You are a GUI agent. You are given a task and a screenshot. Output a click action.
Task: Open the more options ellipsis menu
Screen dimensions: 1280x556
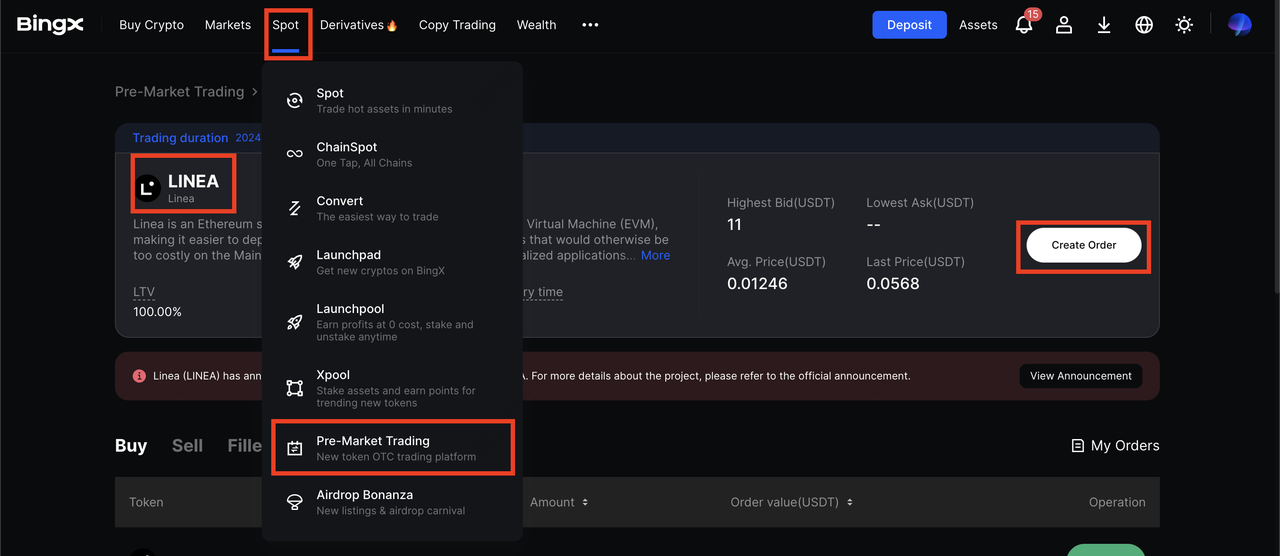coord(590,25)
